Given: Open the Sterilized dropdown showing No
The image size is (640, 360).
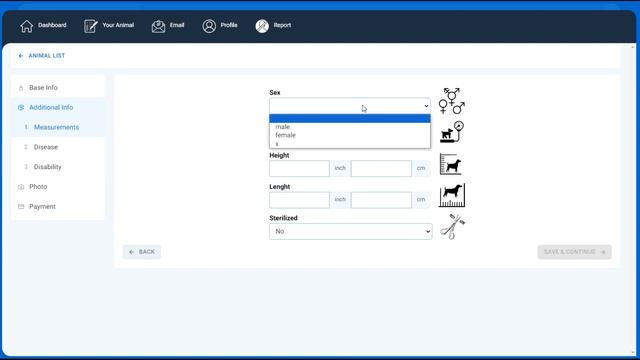Looking at the screenshot, I should click(351, 231).
